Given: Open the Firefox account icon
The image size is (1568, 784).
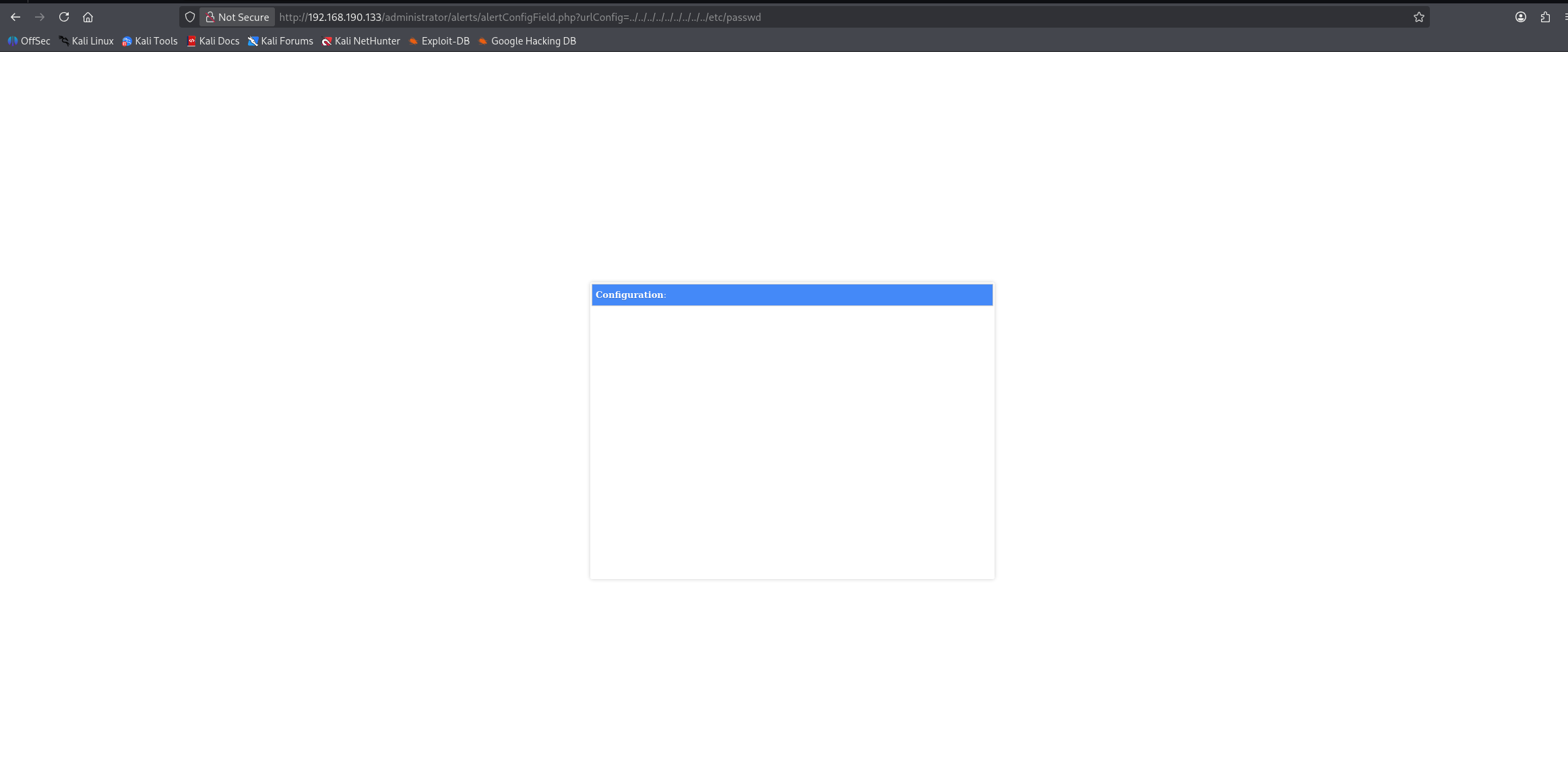Looking at the screenshot, I should click(1520, 17).
